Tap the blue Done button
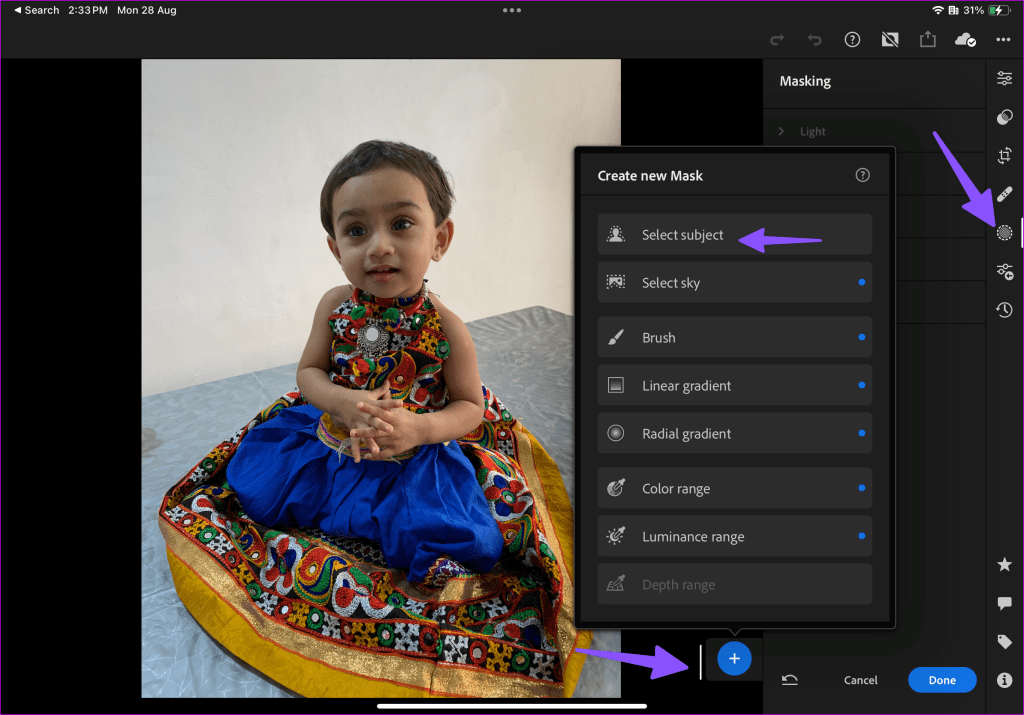This screenshot has width=1024, height=715. click(941, 679)
